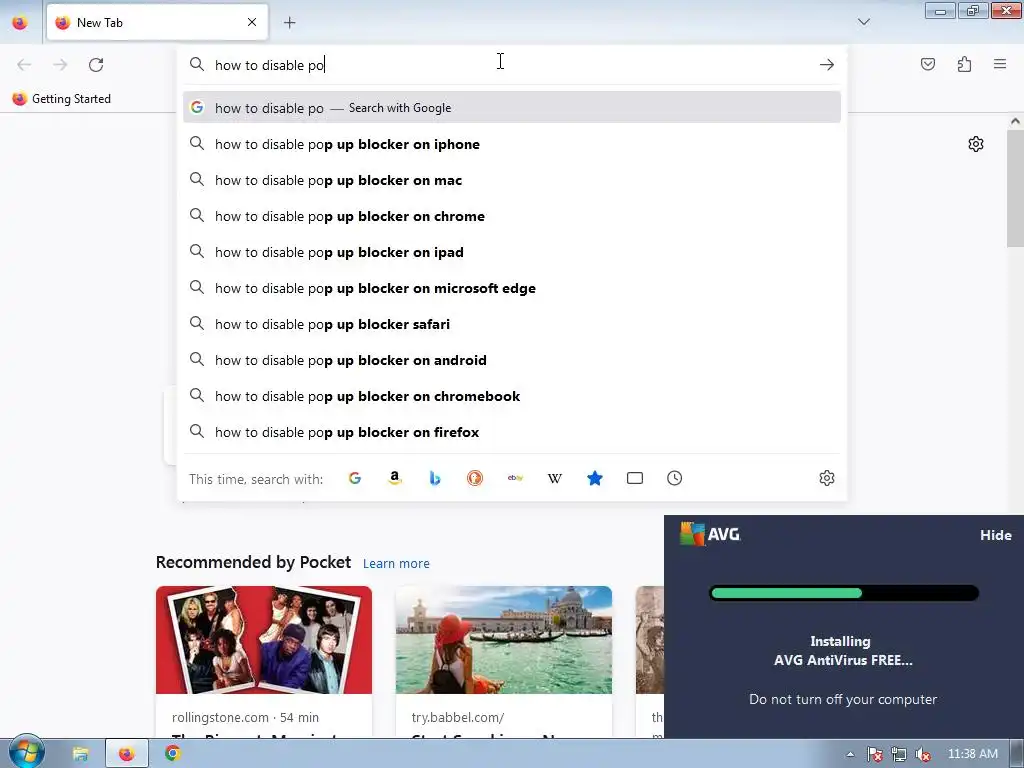Image resolution: width=1024 pixels, height=768 pixels.
Task: Open Action Center flag tray icon
Action: pyautogui.click(x=874, y=754)
